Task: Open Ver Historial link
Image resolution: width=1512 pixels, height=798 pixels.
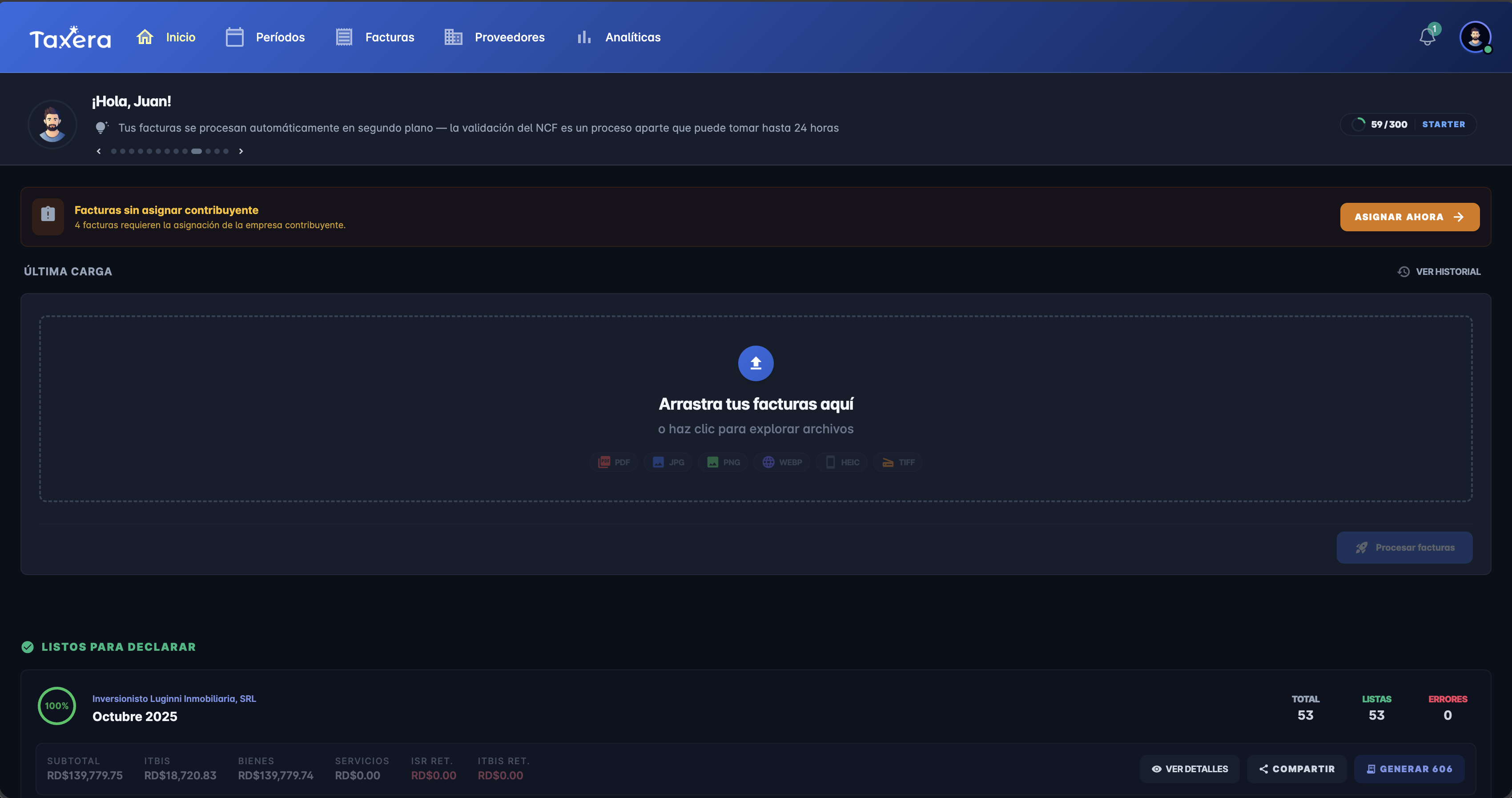Action: point(1439,271)
